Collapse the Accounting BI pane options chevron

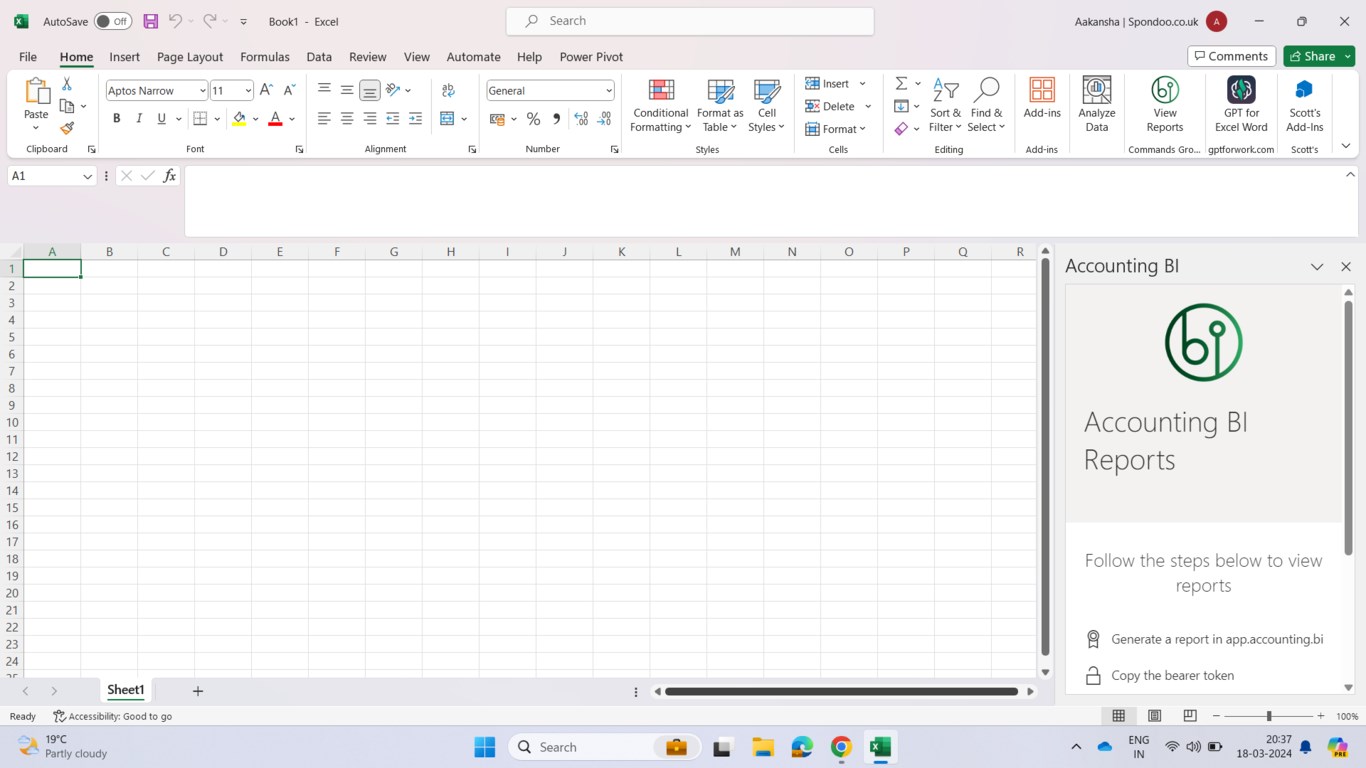1317,267
